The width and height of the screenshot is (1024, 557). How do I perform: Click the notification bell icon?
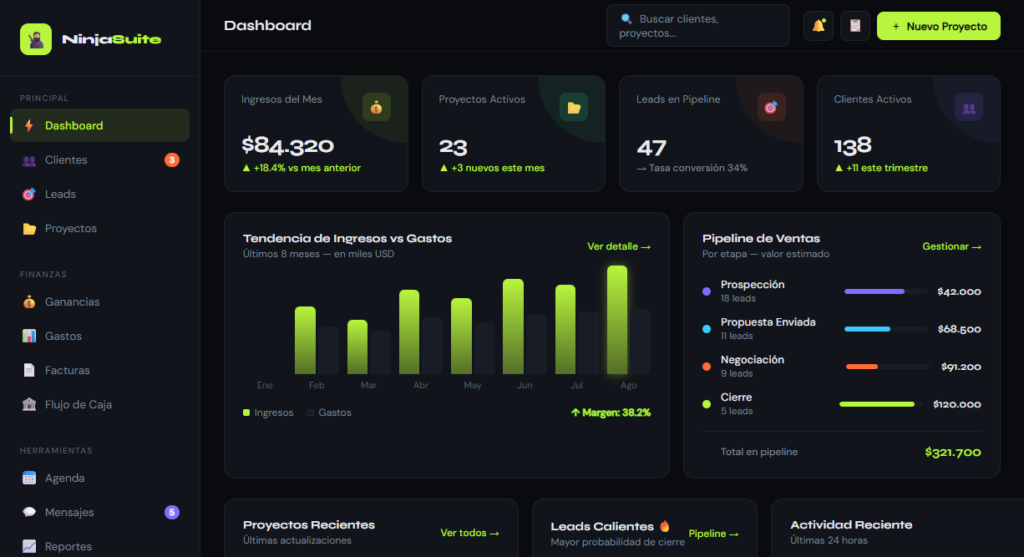(818, 26)
